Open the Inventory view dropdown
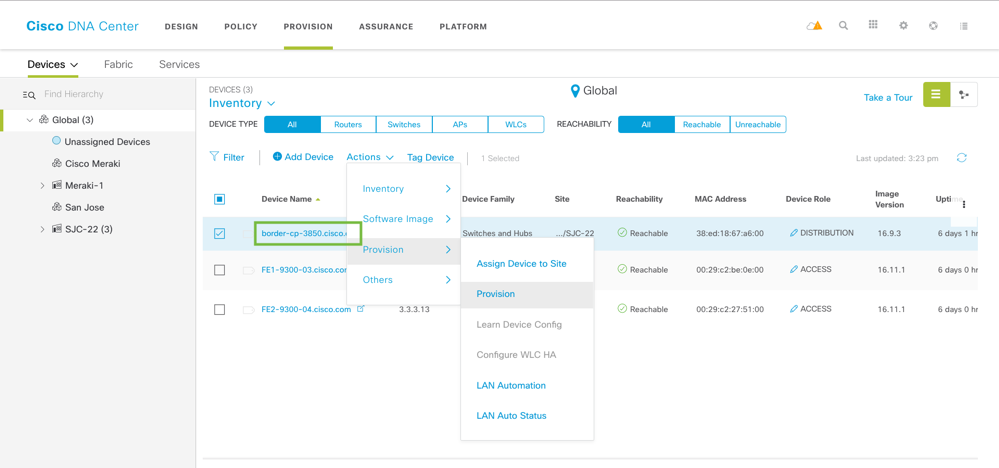The width and height of the screenshot is (999, 468). (x=242, y=103)
